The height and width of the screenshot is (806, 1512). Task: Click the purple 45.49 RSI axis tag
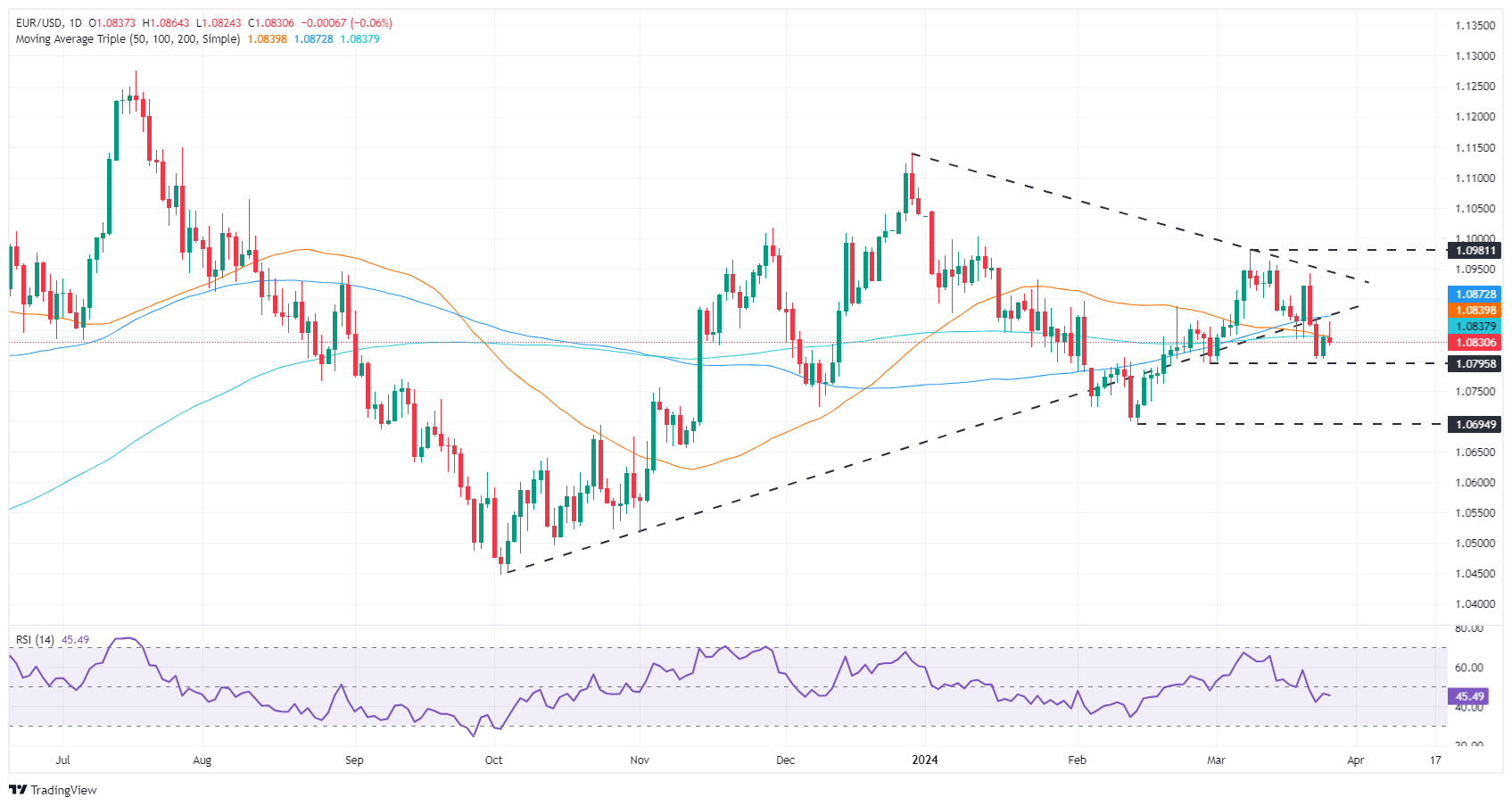point(1469,696)
